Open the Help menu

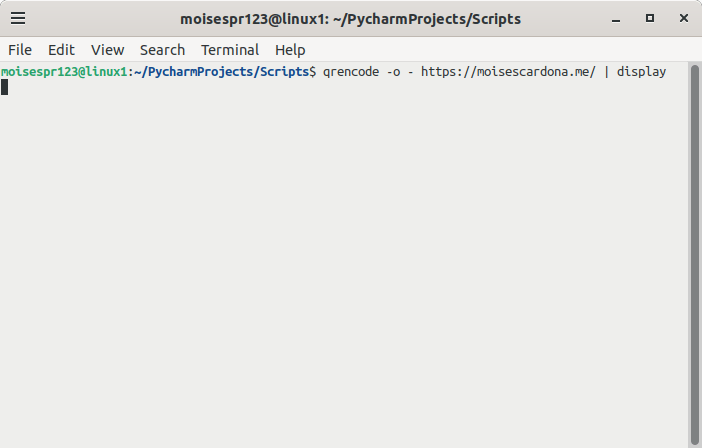click(x=290, y=50)
